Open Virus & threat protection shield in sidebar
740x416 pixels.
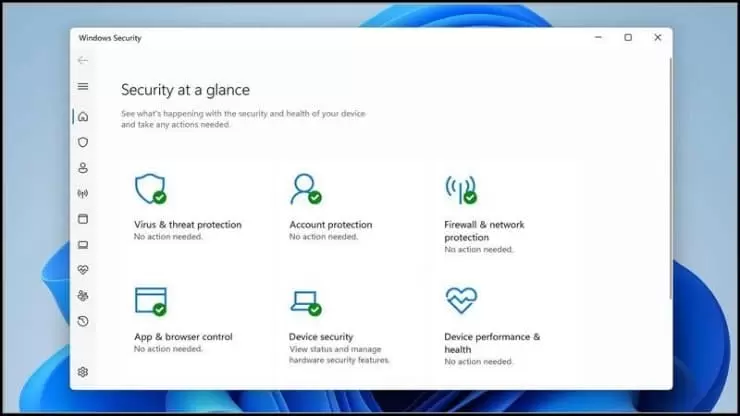[83, 143]
